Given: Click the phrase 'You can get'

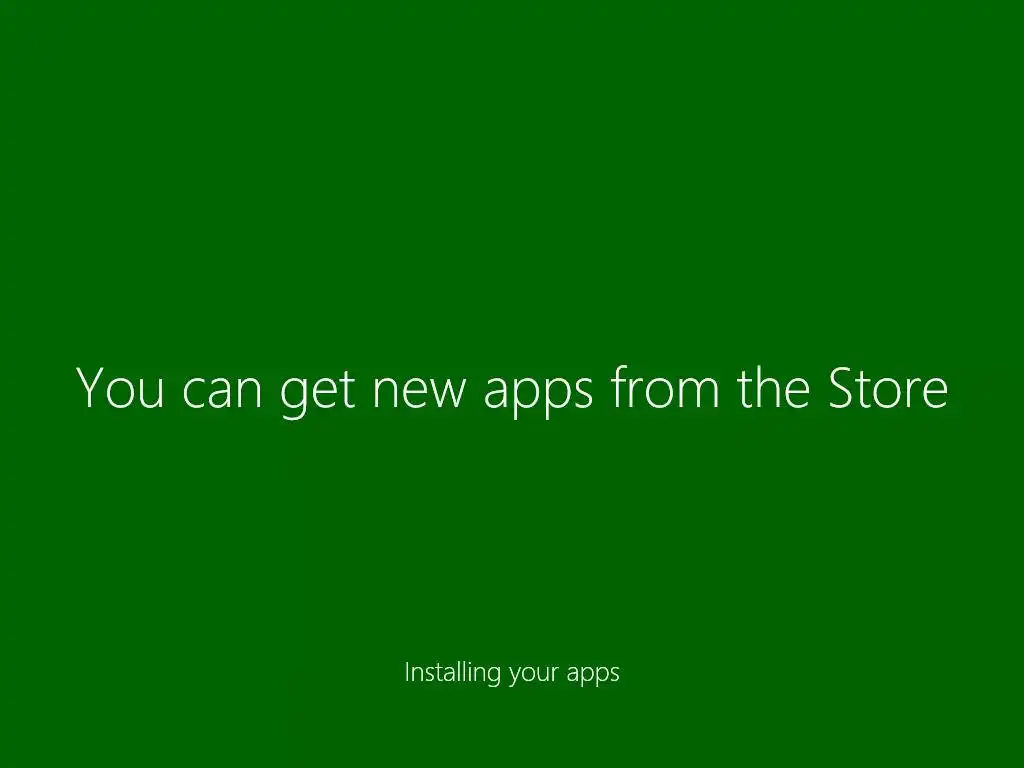Looking at the screenshot, I should [216, 392].
